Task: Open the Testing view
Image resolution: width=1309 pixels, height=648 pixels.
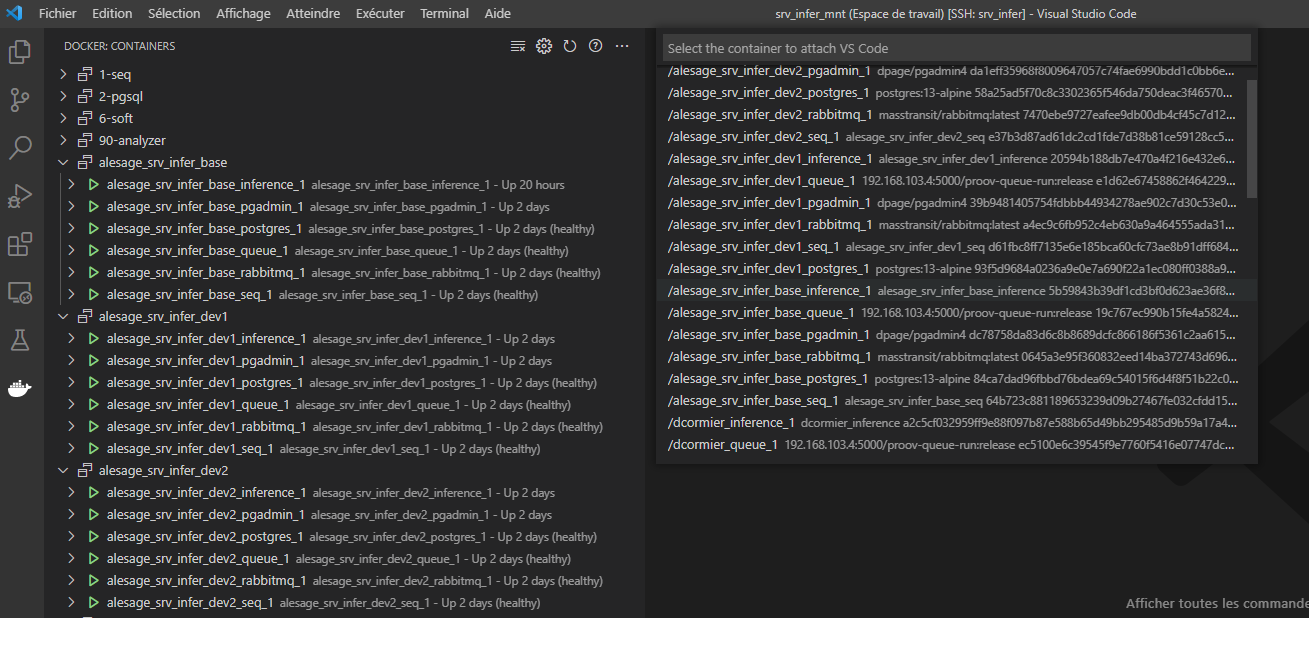Action: click(19, 340)
